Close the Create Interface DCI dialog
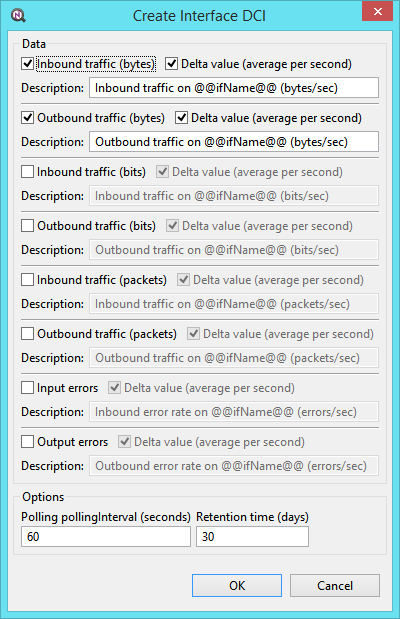This screenshot has width=400, height=619. tap(377, 11)
